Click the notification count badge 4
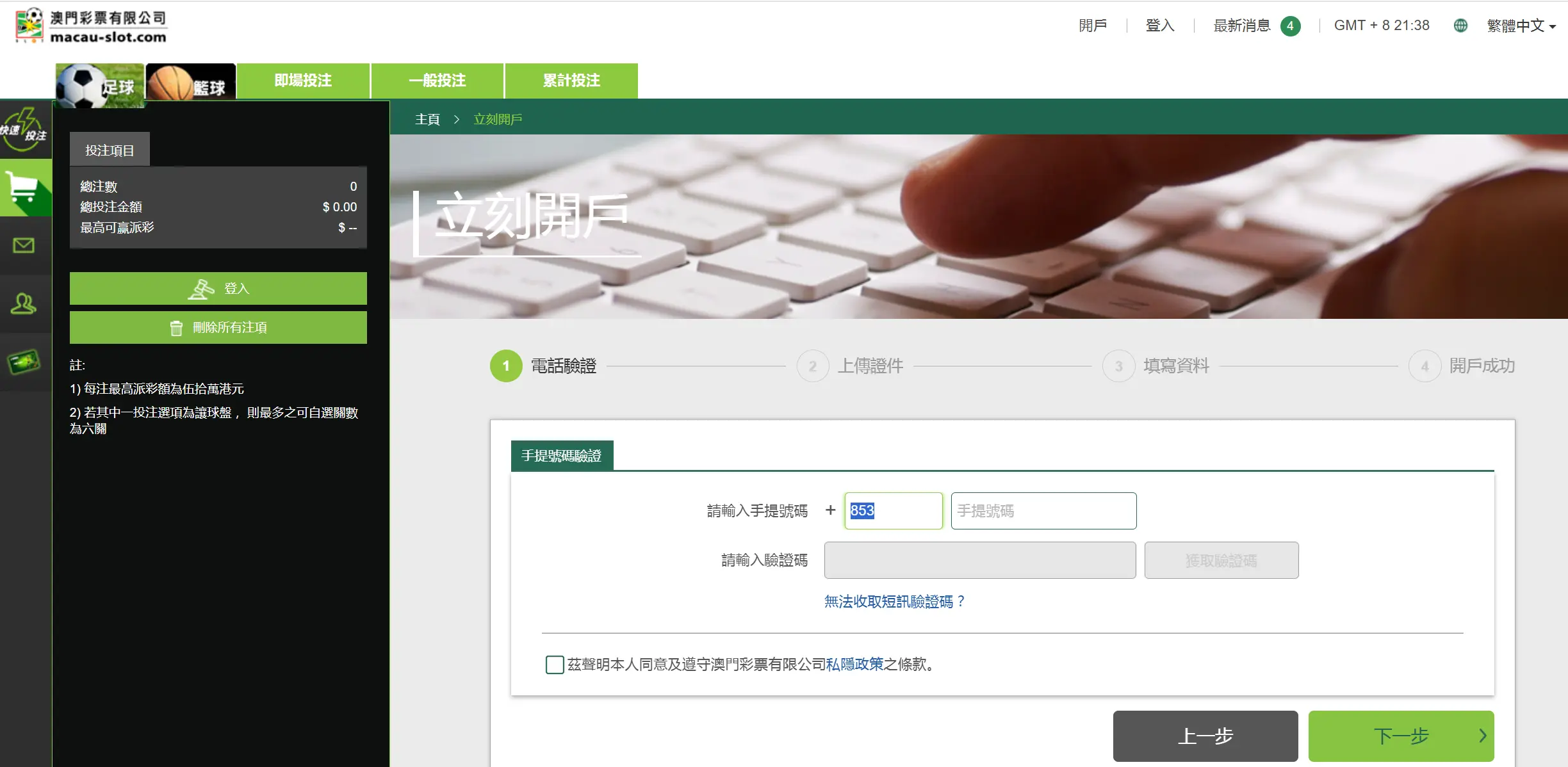The width and height of the screenshot is (1568, 767). tap(1290, 26)
